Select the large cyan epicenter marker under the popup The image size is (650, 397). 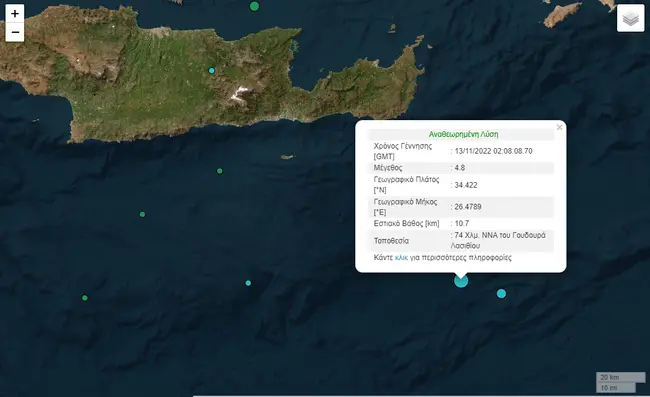click(x=461, y=281)
